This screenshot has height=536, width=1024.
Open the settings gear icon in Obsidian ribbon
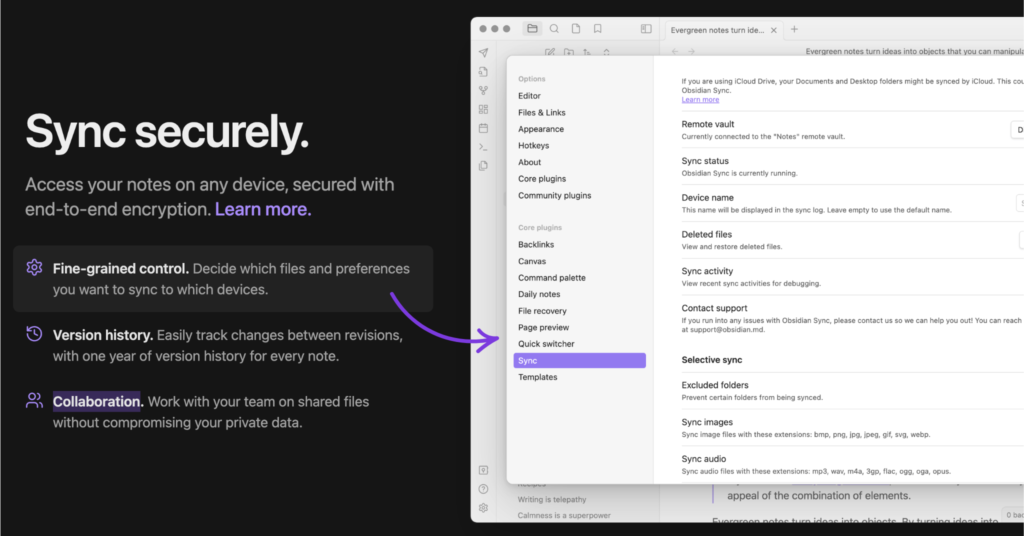(x=483, y=508)
